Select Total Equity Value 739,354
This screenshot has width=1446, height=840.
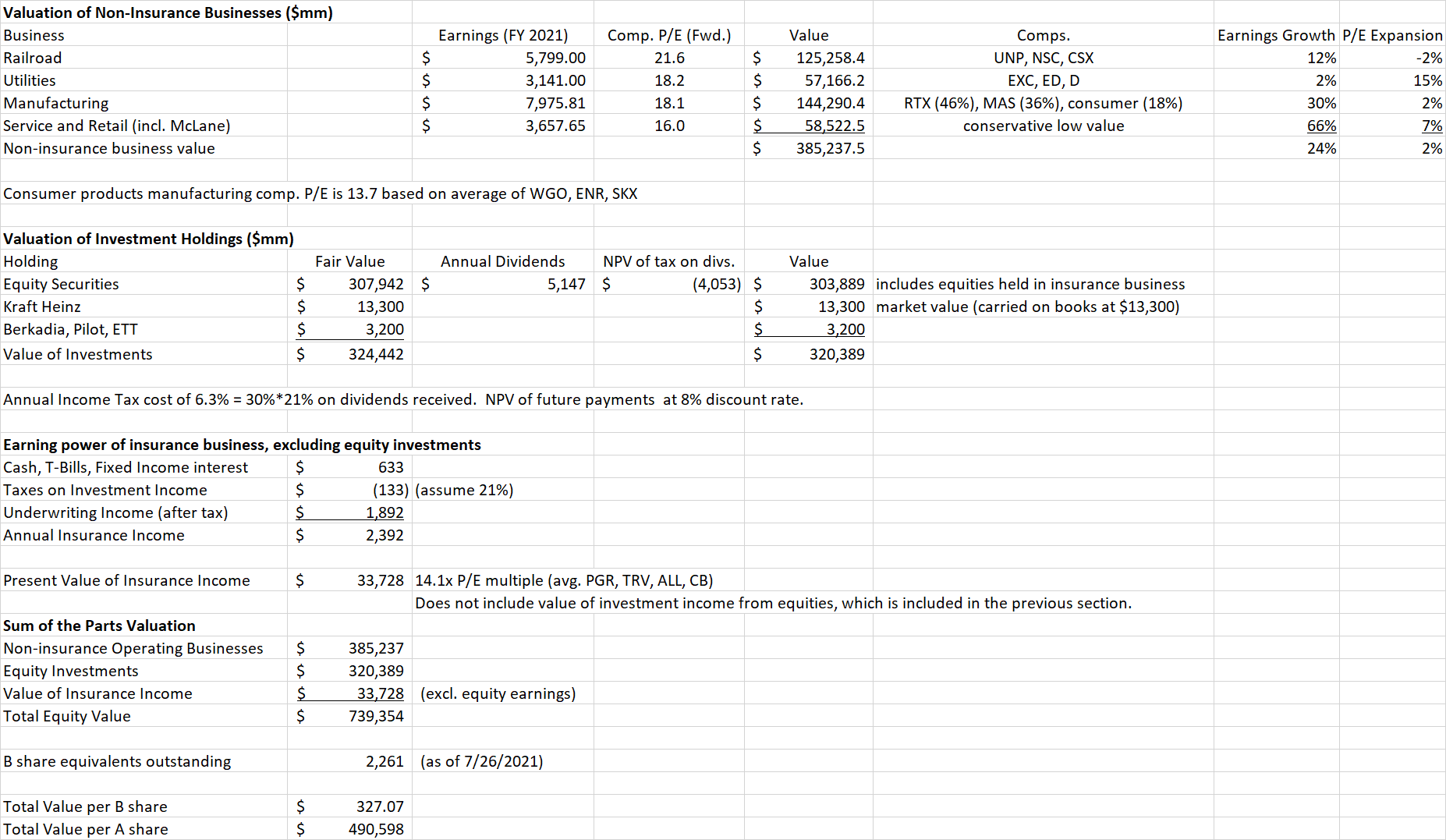coord(376,716)
